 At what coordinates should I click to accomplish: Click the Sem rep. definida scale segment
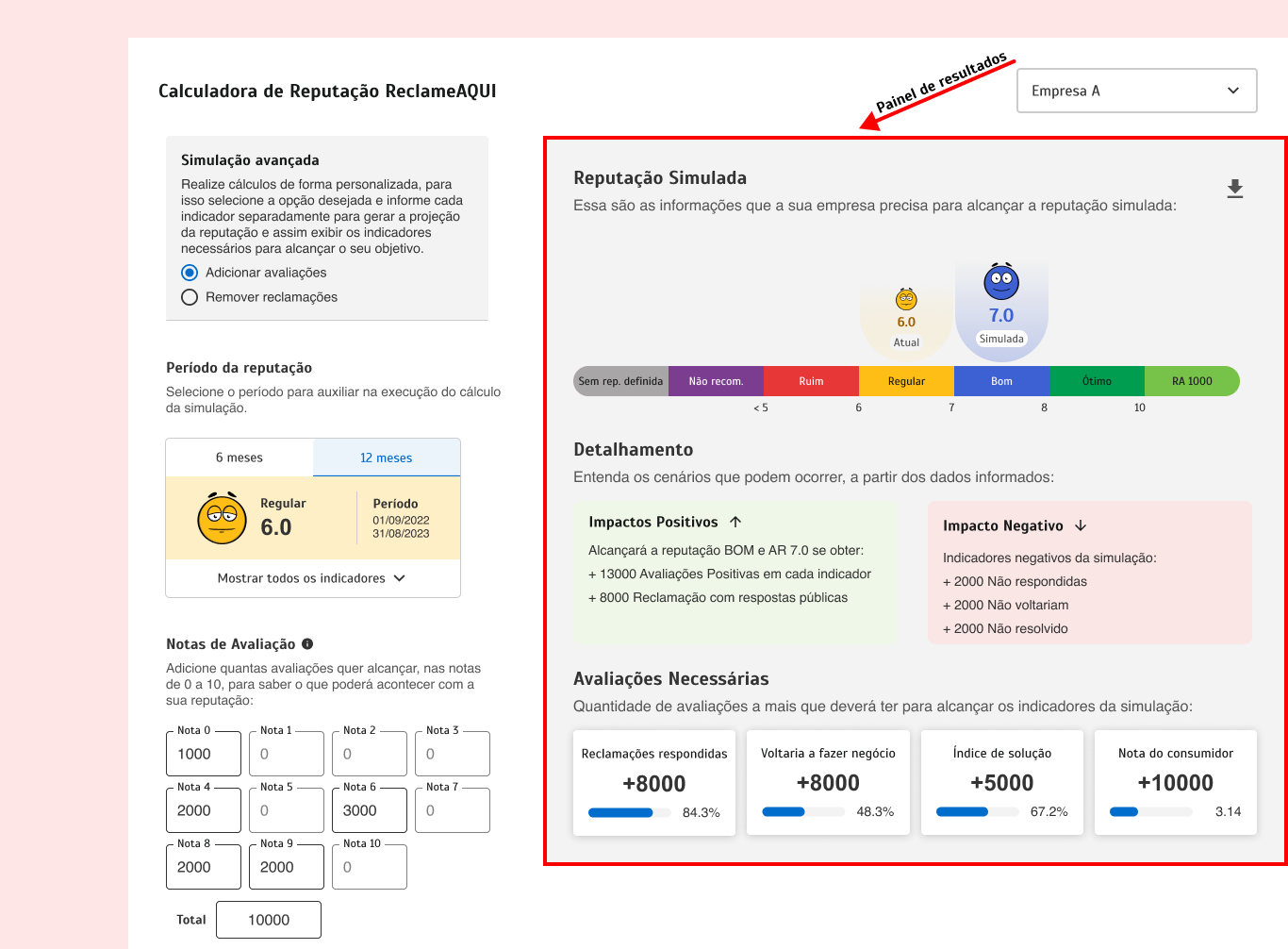pyautogui.click(x=620, y=381)
